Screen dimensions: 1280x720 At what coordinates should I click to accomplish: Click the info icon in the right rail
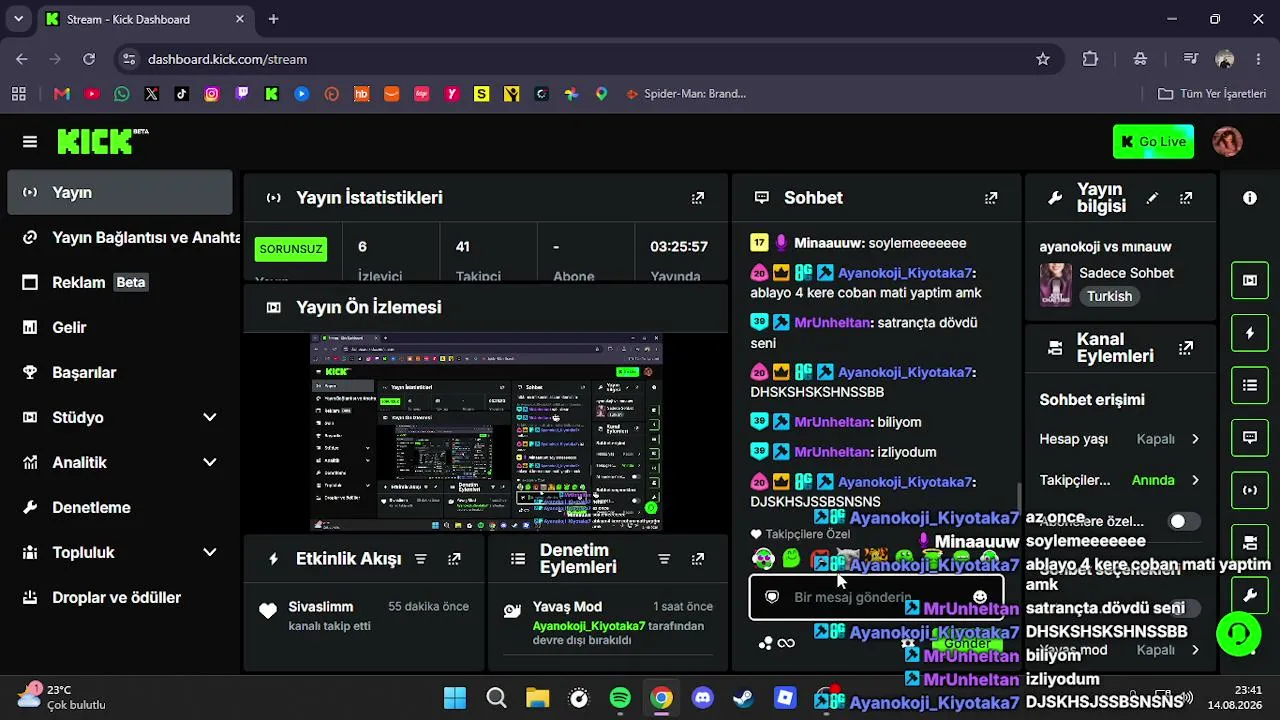point(1250,198)
